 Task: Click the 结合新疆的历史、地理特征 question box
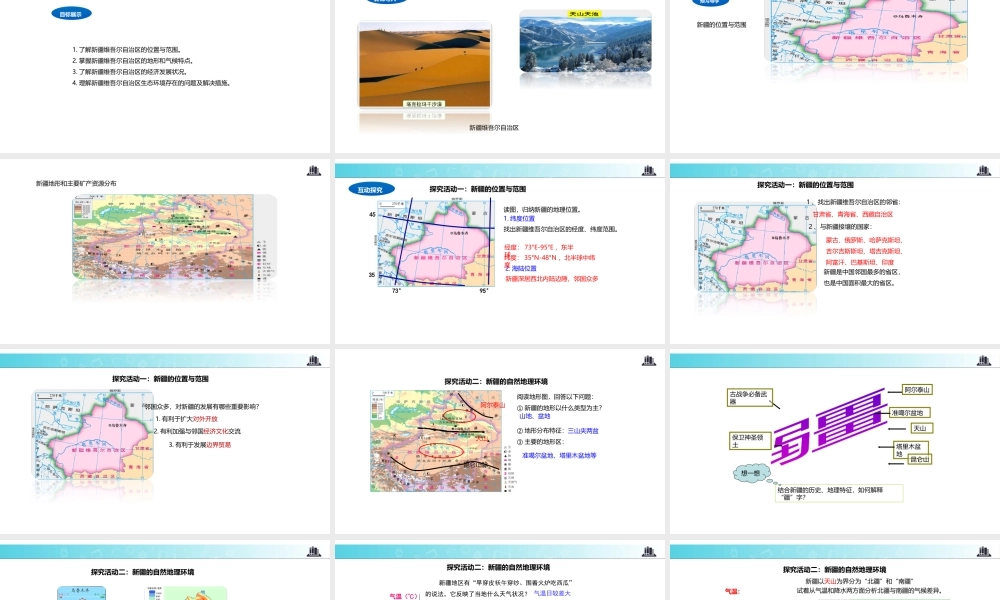tap(839, 493)
